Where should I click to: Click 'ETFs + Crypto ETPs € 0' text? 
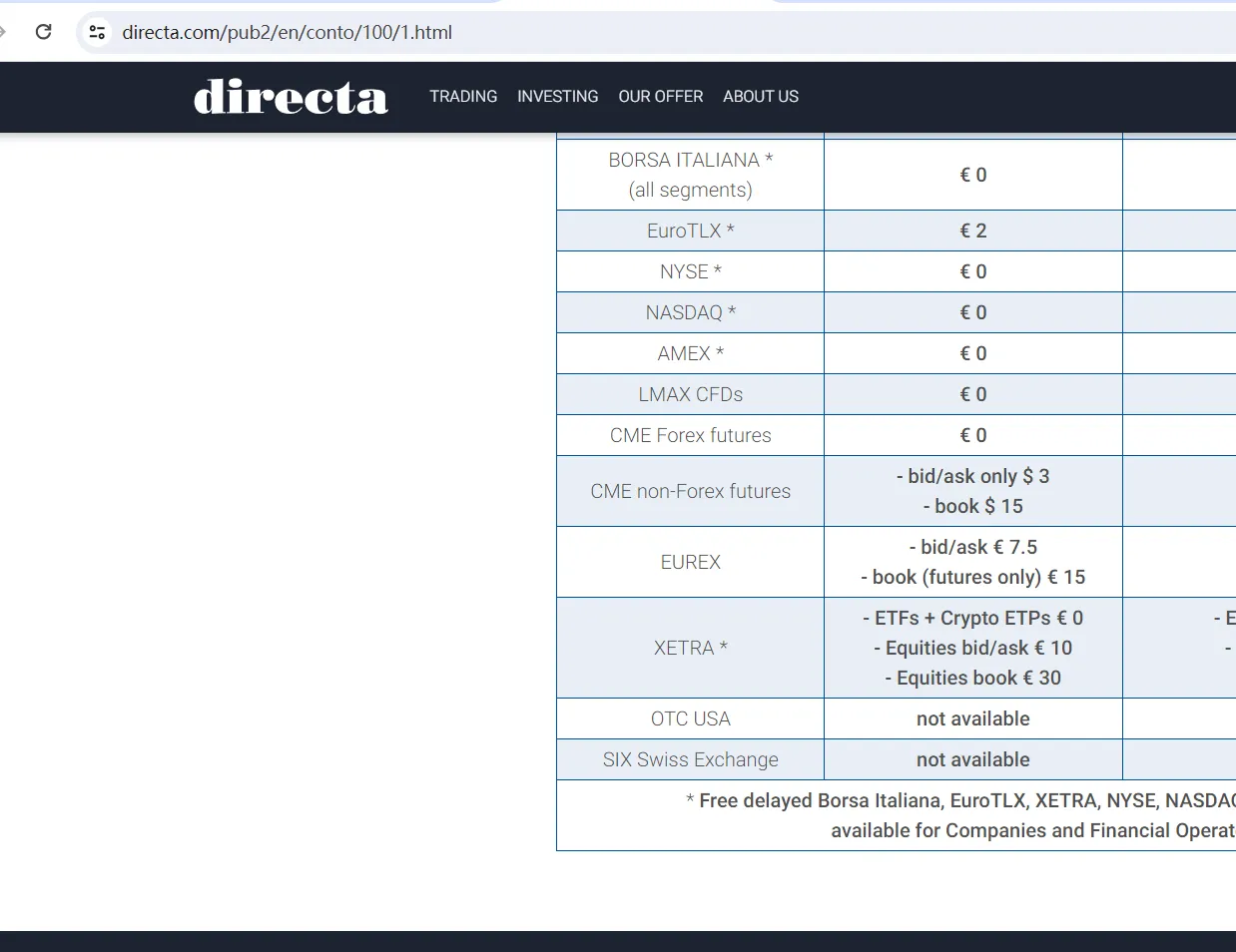tap(973, 618)
